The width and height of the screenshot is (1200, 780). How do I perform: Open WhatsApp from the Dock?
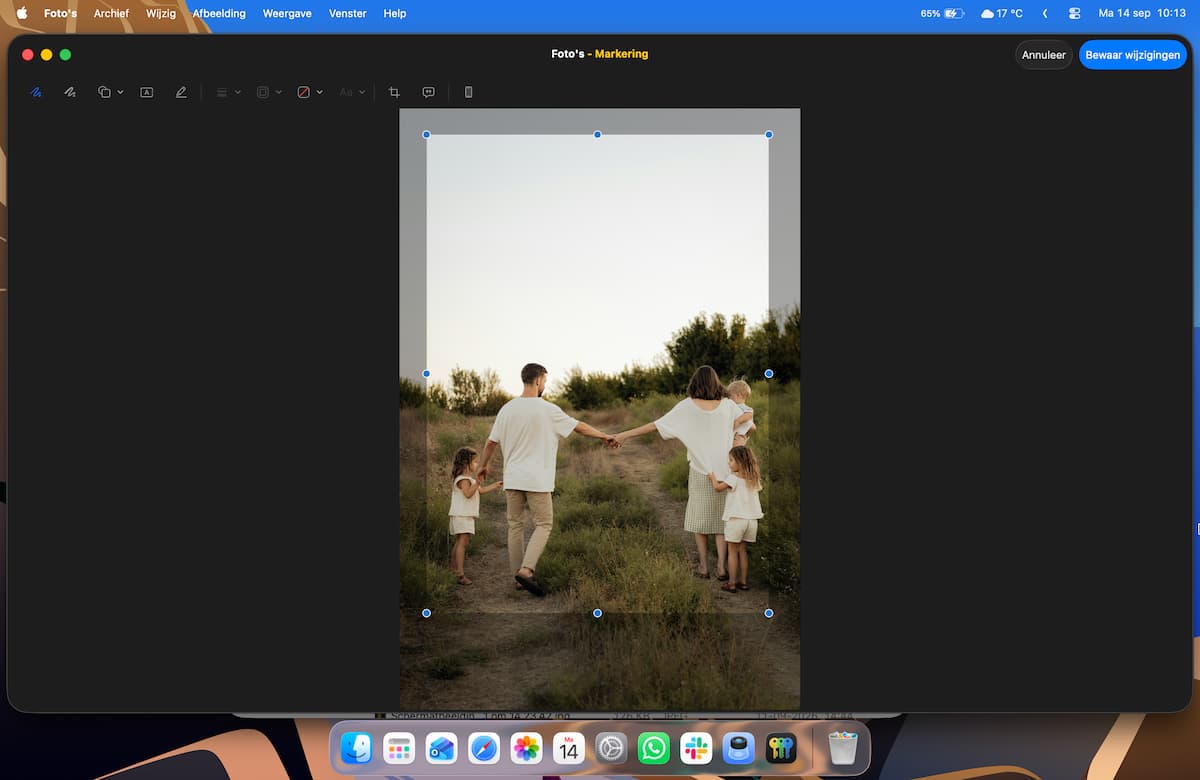click(654, 748)
